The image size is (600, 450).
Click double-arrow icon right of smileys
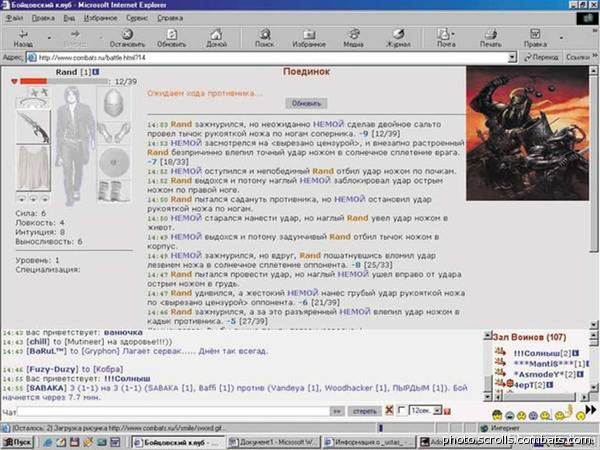tap(591, 410)
